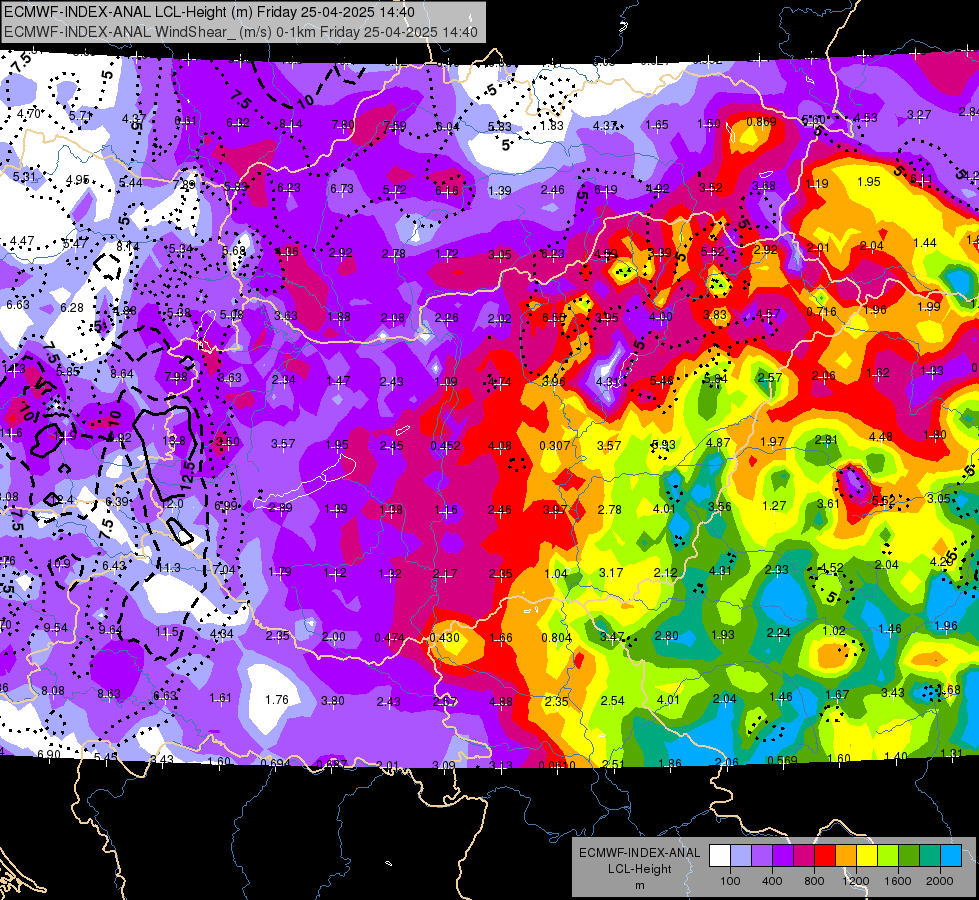Image resolution: width=979 pixels, height=900 pixels.
Task: Select the white legend swatch
Action: point(720,855)
